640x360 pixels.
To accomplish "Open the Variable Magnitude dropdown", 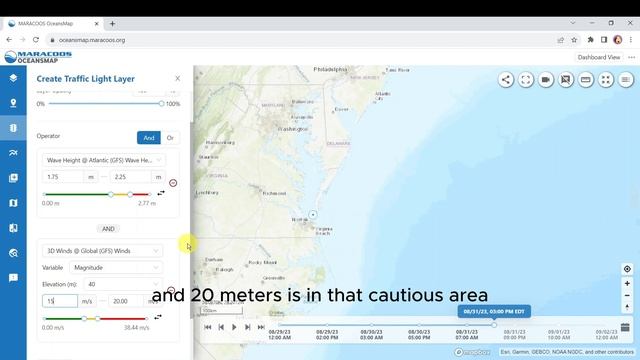I will click(x=116, y=267).
